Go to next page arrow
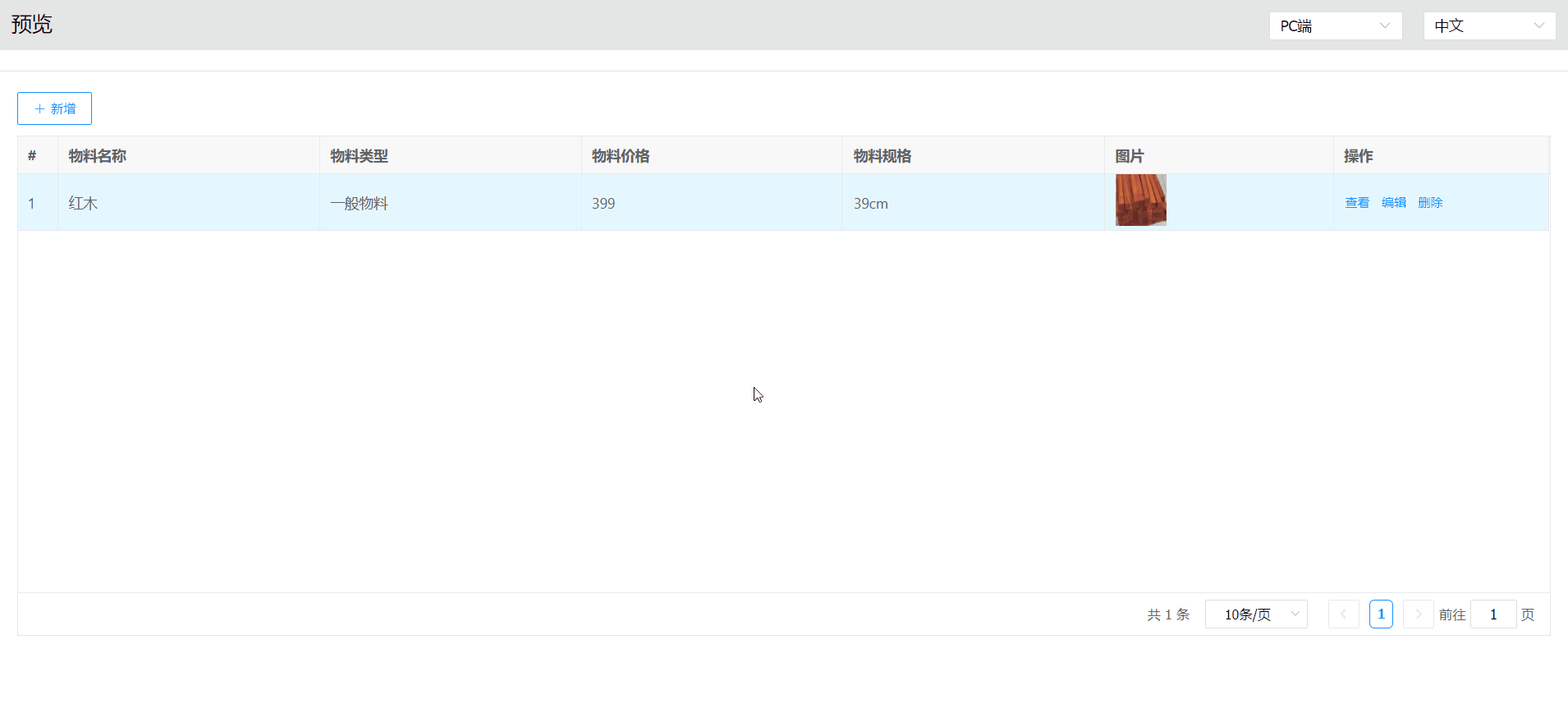1568x718 pixels. tap(1418, 614)
